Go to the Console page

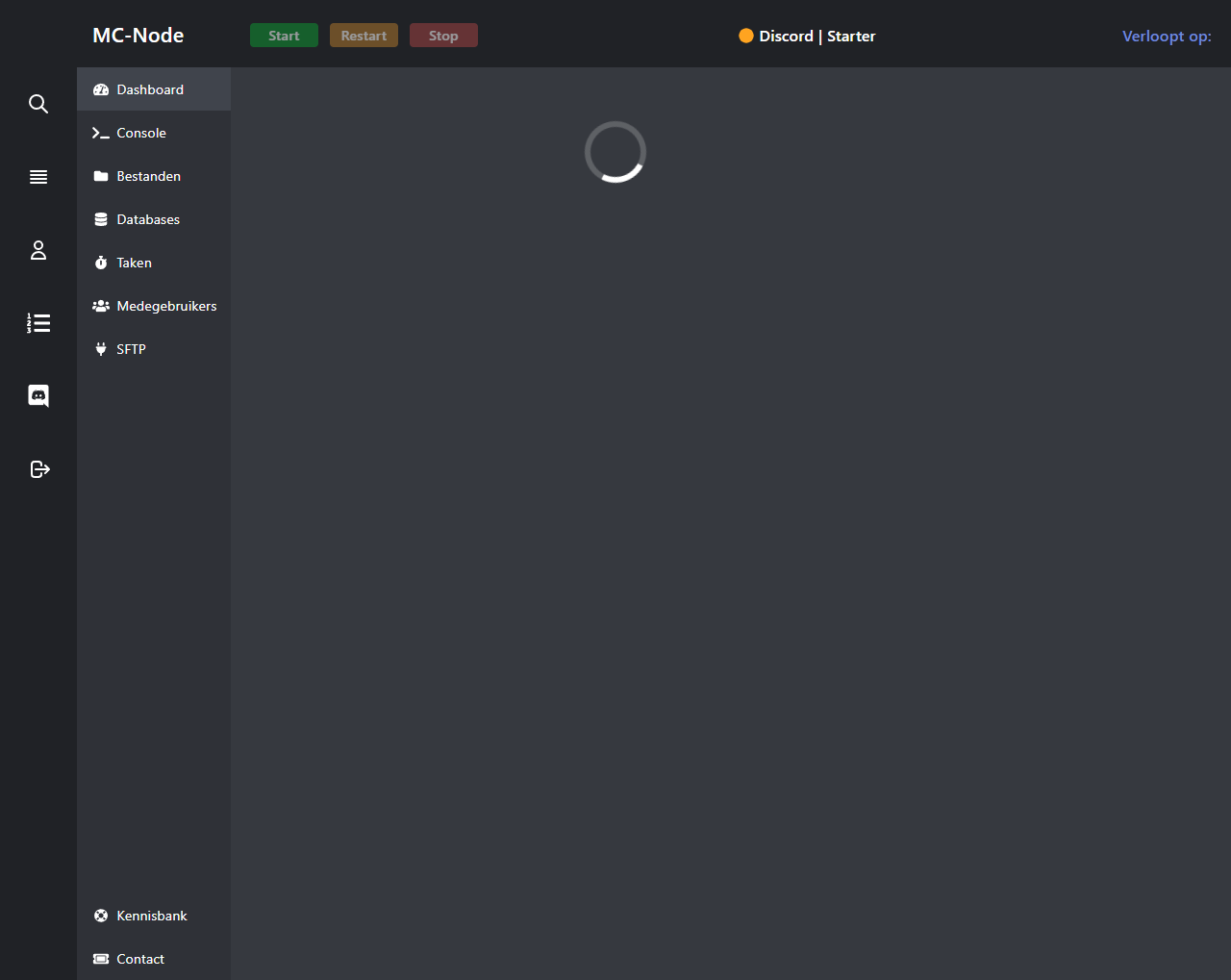pyautogui.click(x=141, y=133)
